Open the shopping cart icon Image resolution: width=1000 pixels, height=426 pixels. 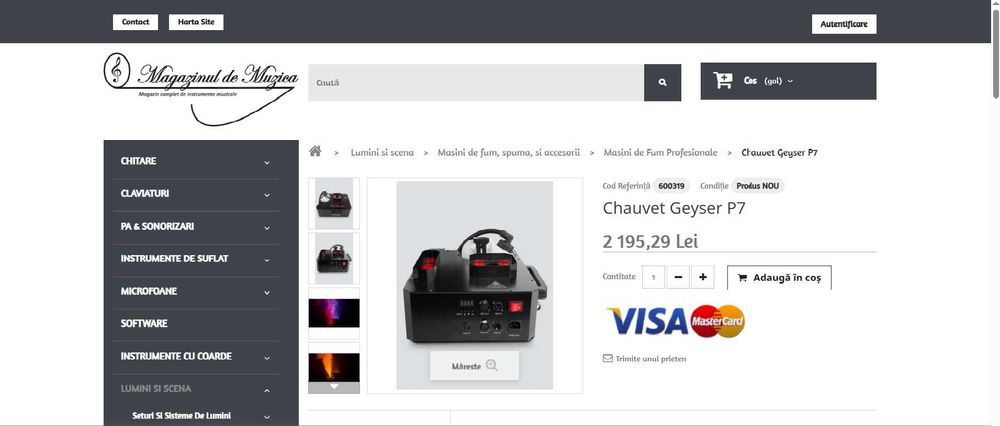(723, 80)
